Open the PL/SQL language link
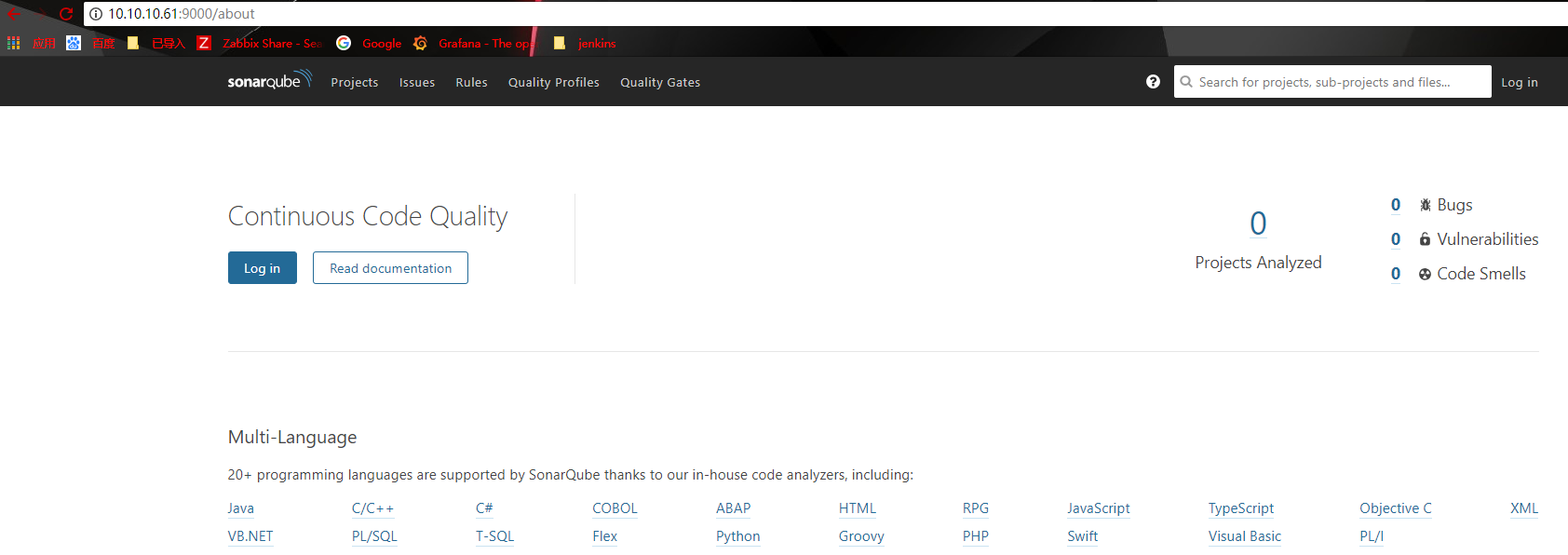This screenshot has height=555, width=1568. [x=374, y=536]
